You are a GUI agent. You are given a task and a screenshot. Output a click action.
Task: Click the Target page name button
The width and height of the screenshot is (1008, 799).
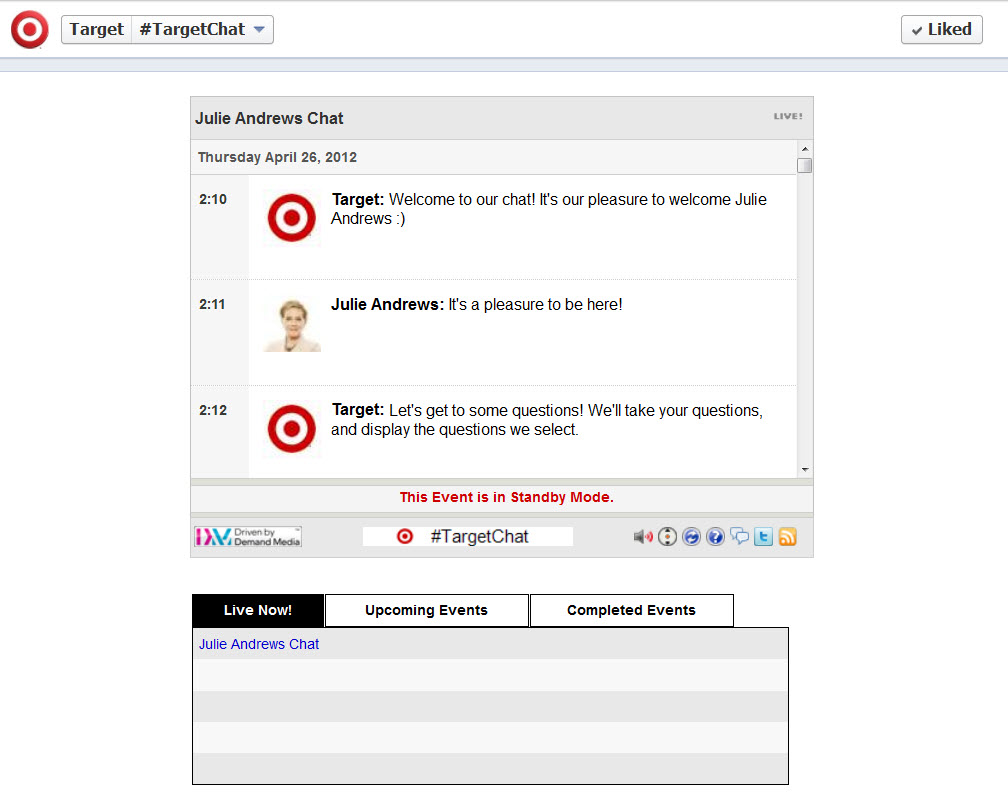pyautogui.click(x=96, y=30)
